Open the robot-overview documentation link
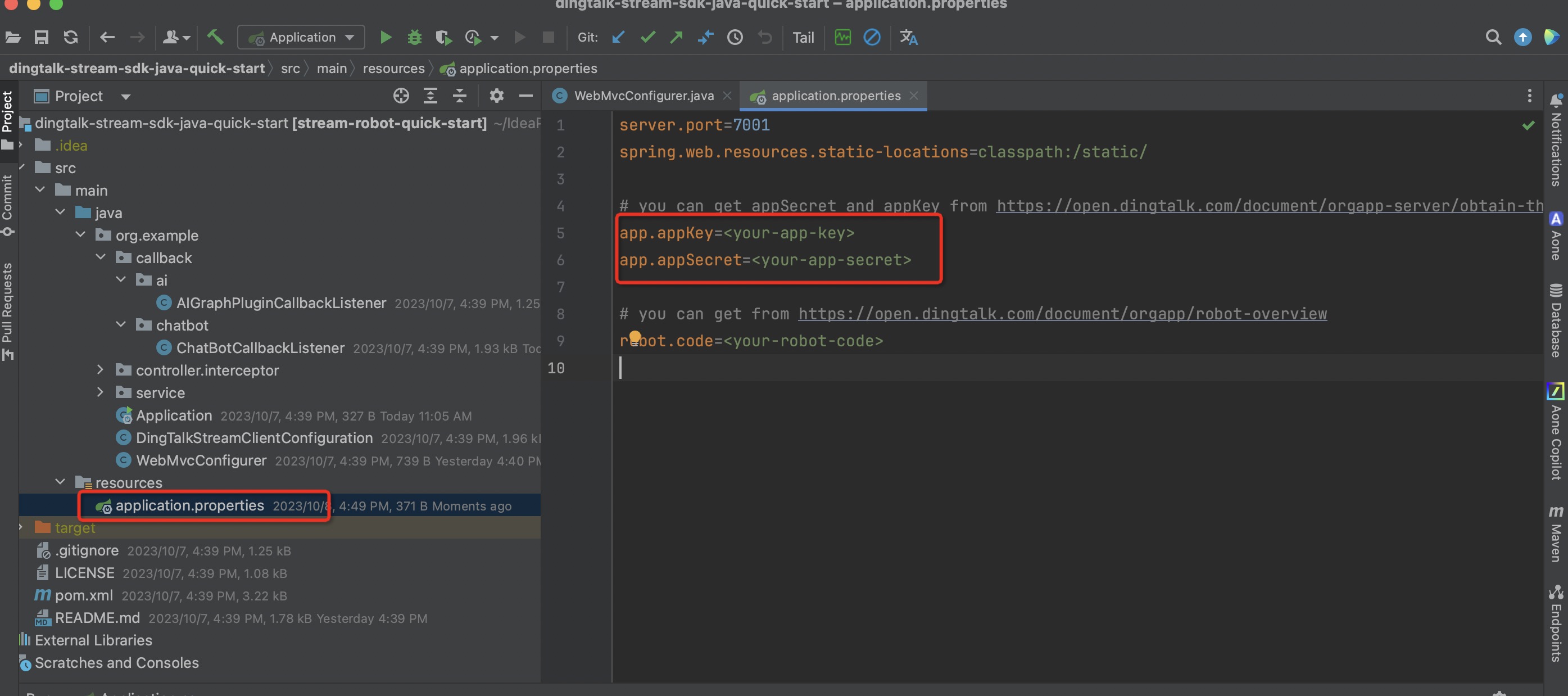This screenshot has width=1568, height=696. (1062, 314)
